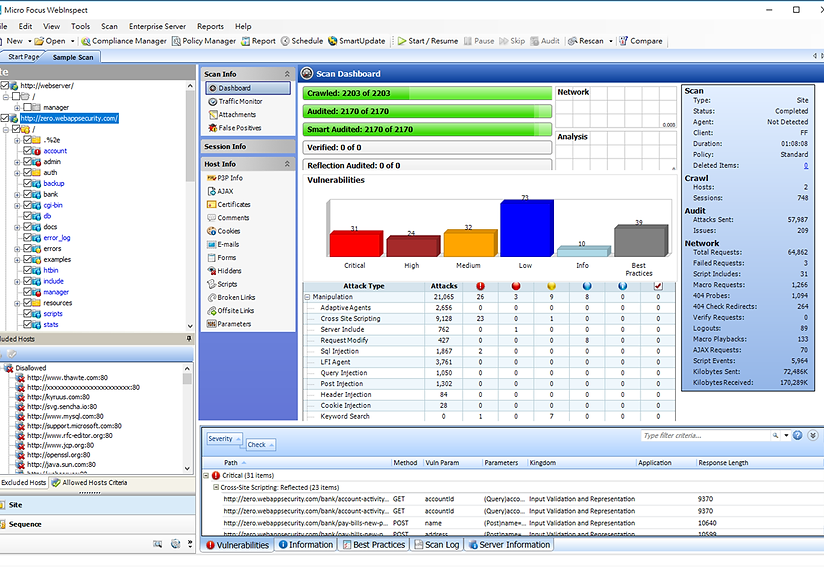This screenshot has width=824, height=567.
Task: Click the Deleted Items count link
Action: click(x=806, y=166)
